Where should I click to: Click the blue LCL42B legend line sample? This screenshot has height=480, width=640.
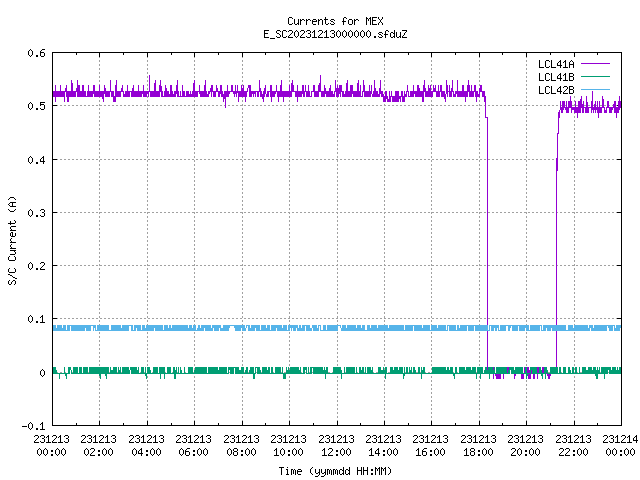595,89
